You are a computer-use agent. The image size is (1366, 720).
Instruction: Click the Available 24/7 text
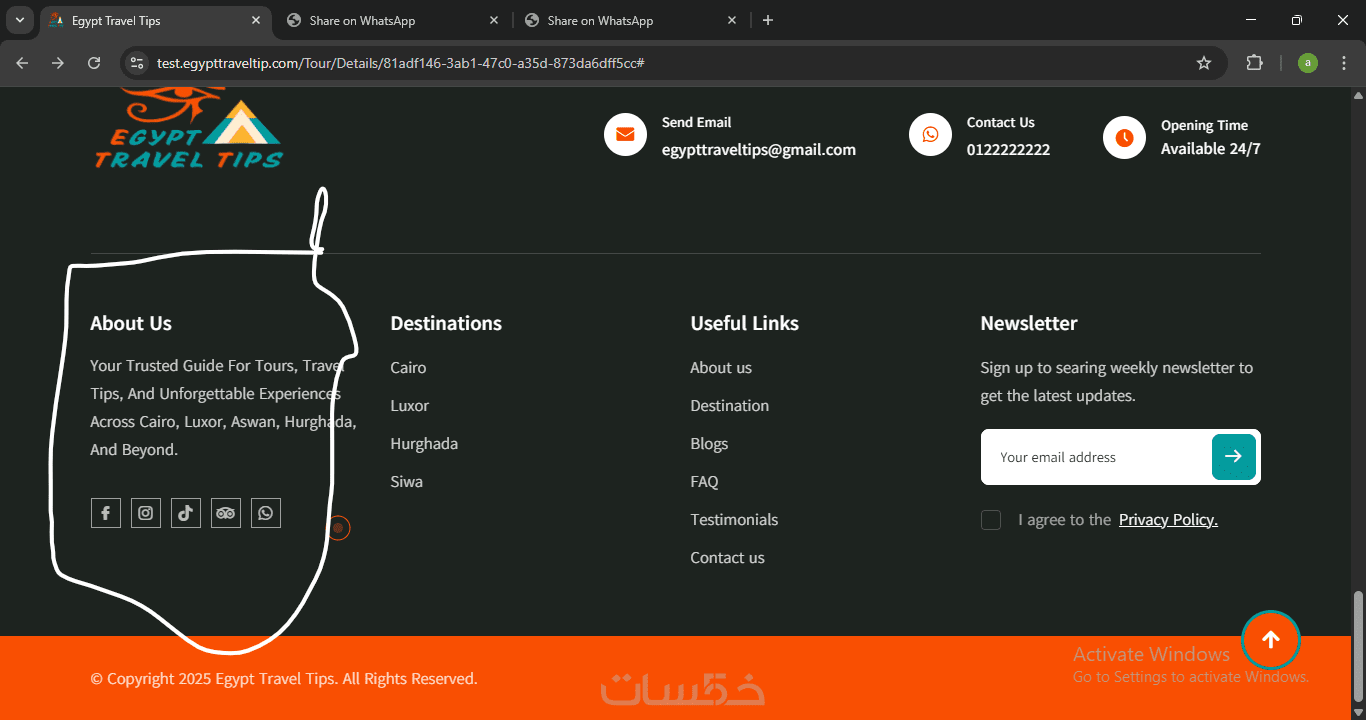tap(1211, 149)
